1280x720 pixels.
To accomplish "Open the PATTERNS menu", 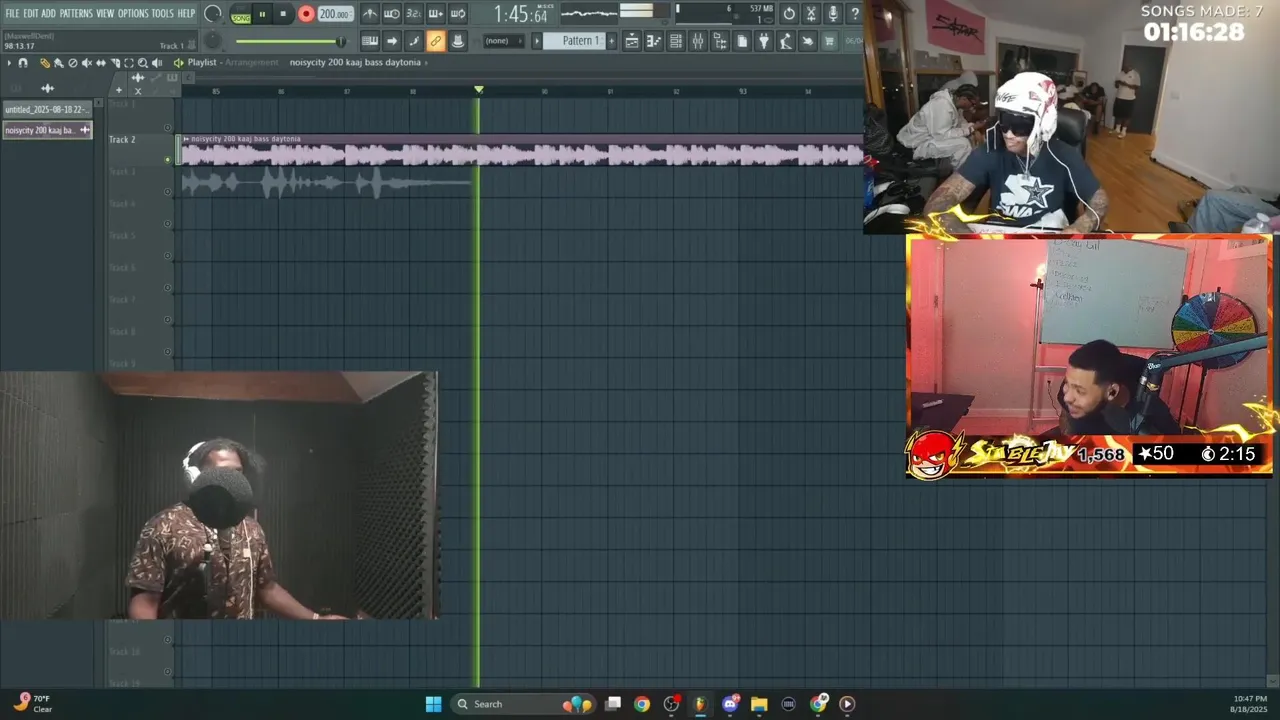I will click(x=76, y=13).
